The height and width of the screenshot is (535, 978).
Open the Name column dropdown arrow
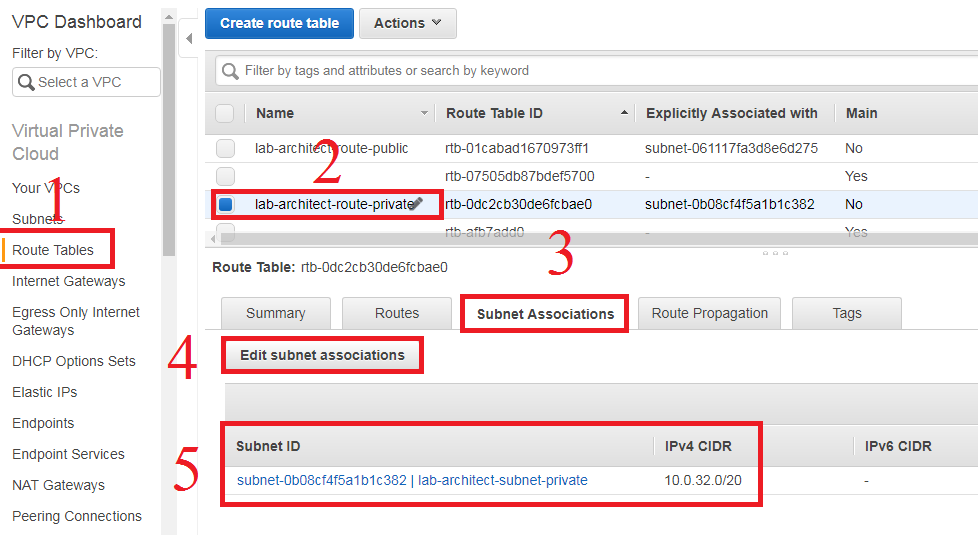pos(425,113)
